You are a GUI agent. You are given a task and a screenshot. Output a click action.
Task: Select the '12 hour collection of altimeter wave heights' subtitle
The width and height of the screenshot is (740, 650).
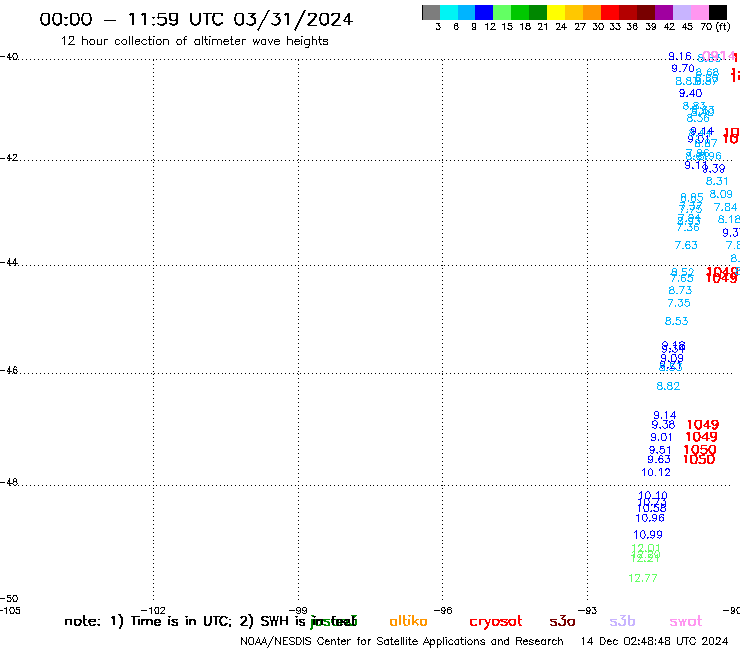[x=194, y=41]
